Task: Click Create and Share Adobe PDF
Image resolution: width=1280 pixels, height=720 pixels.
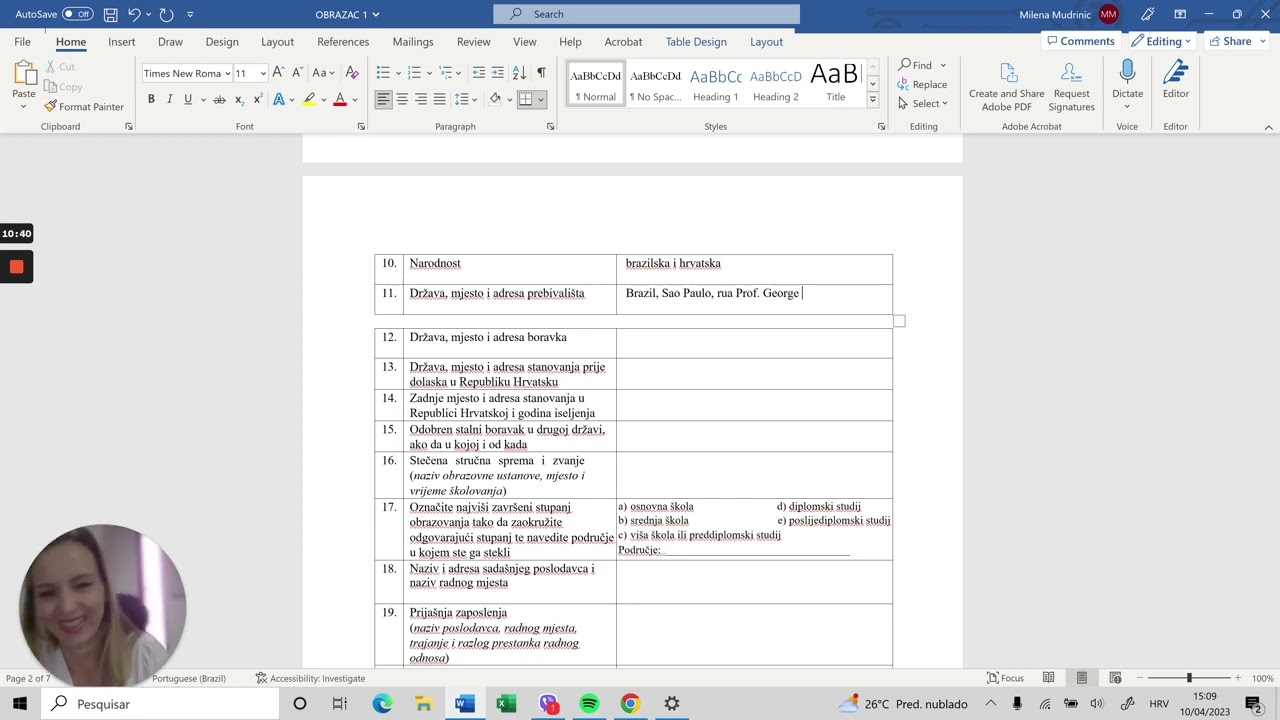Action: [1006, 87]
